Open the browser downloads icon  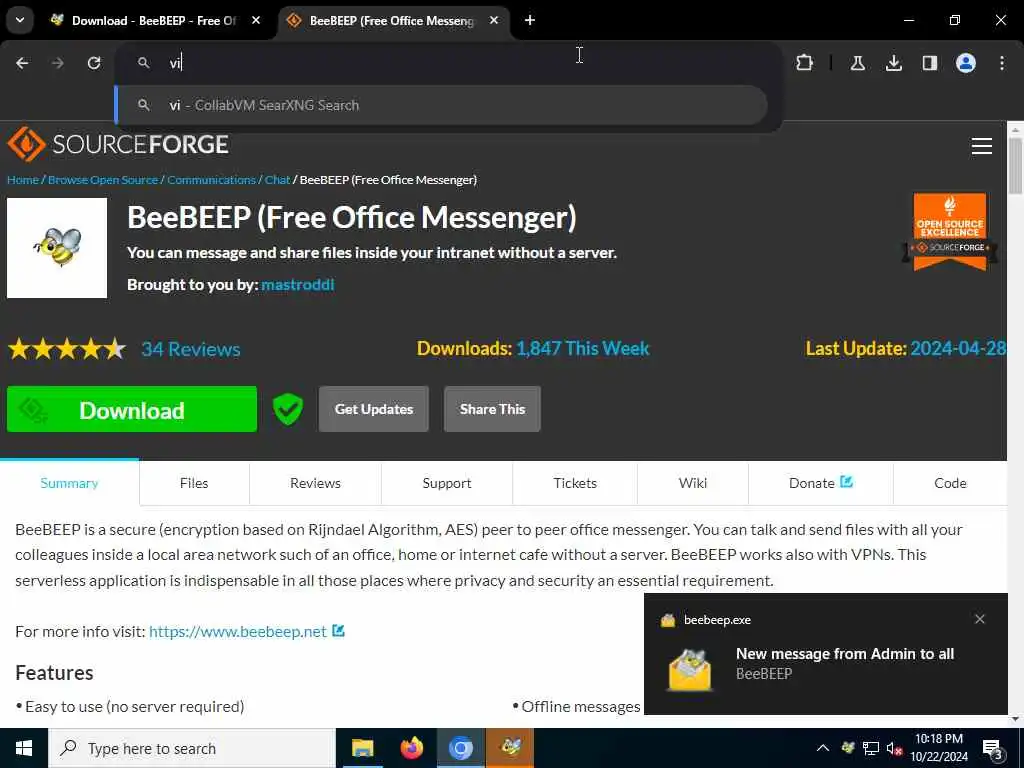coord(893,63)
